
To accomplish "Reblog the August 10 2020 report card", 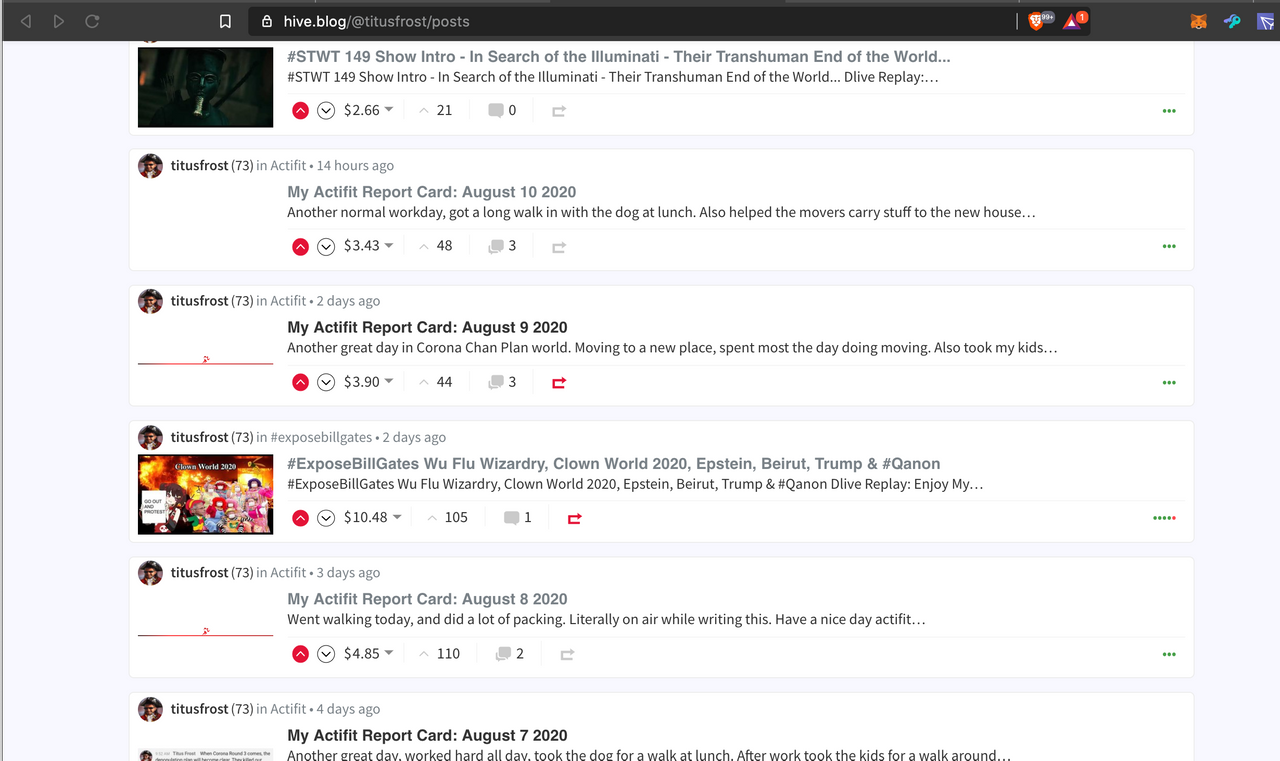I will 559,246.
